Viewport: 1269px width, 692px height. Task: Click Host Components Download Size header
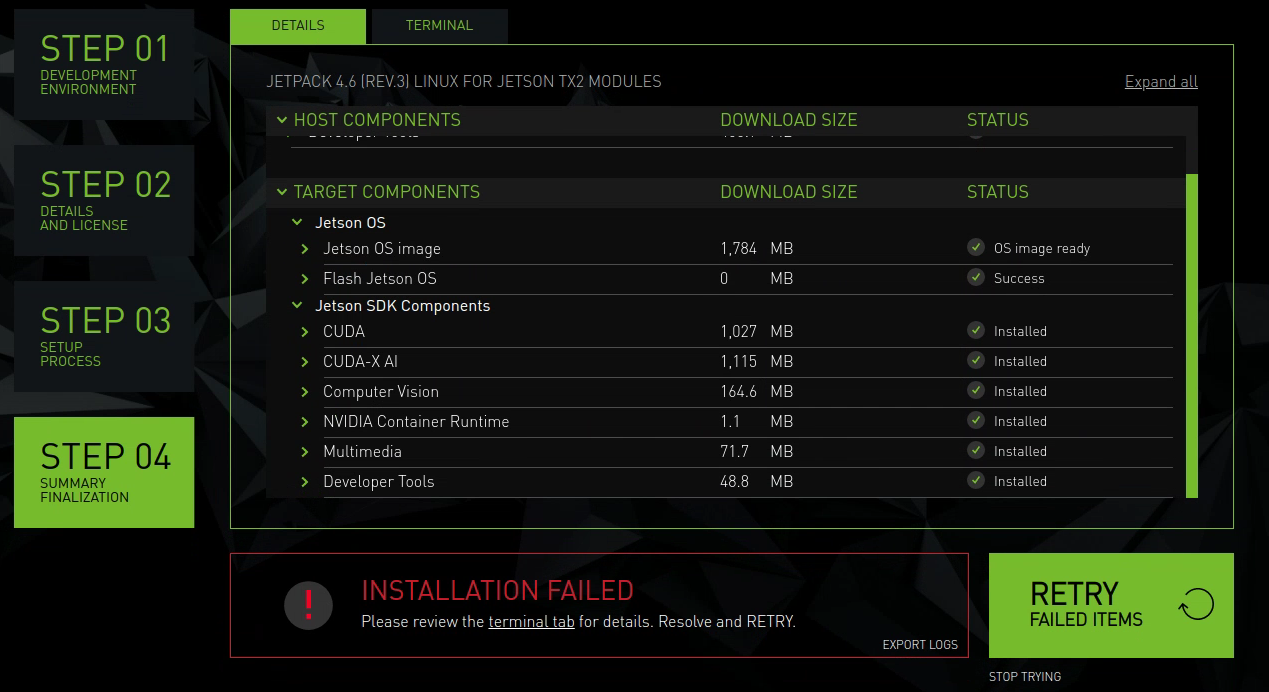[789, 120]
